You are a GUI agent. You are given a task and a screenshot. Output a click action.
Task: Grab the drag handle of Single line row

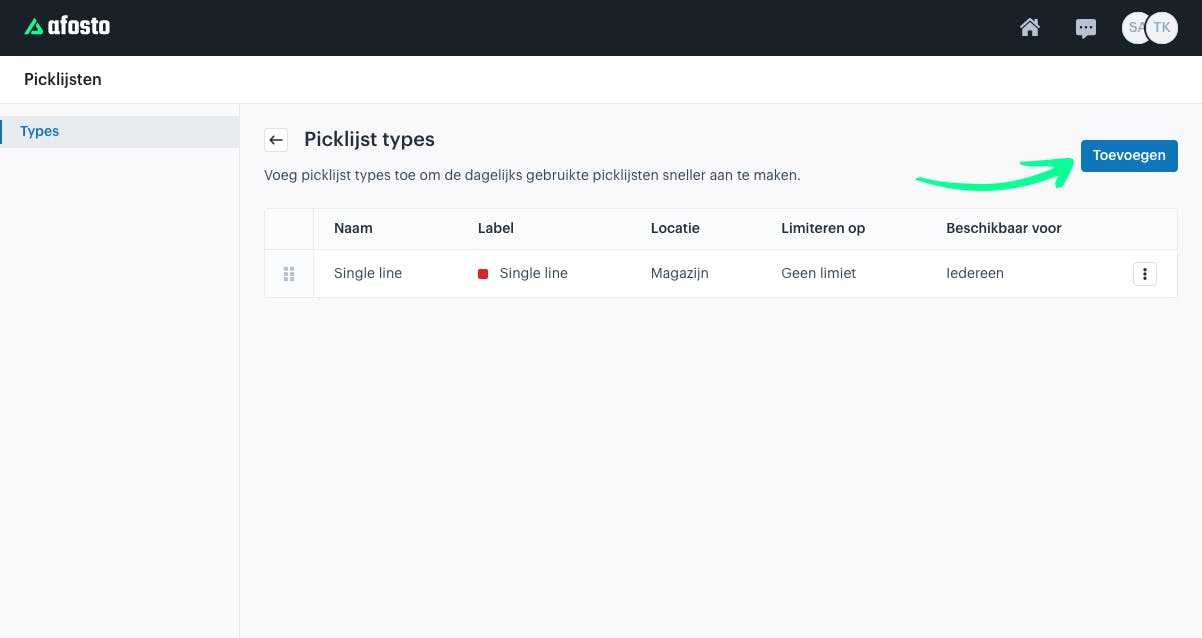289,274
